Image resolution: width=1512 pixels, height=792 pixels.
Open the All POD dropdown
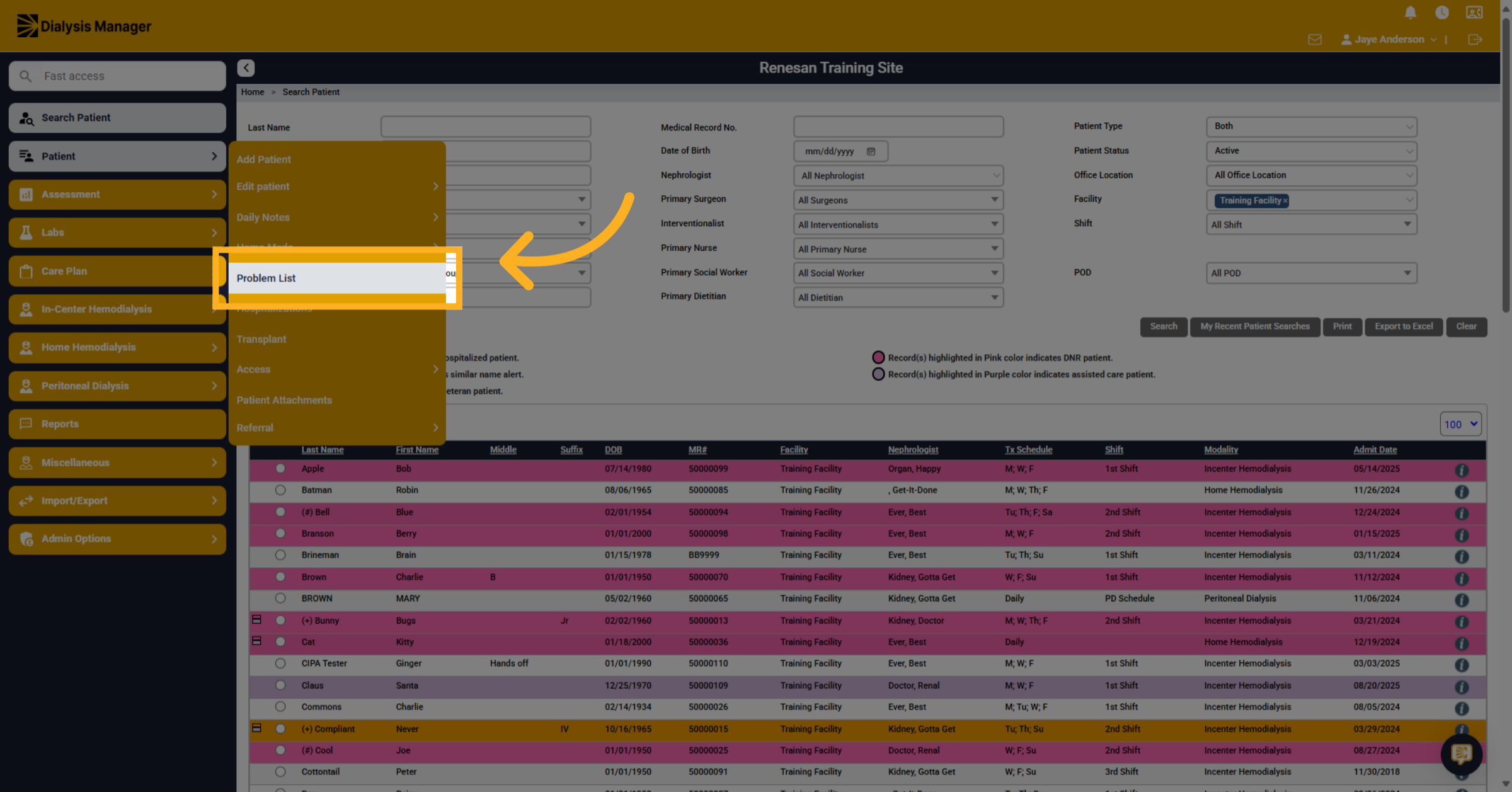click(1311, 273)
